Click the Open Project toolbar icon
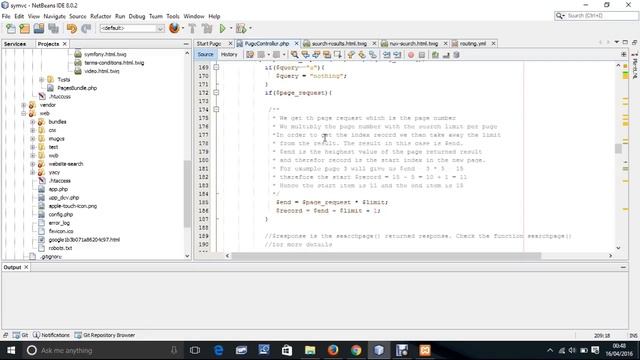 39,29
